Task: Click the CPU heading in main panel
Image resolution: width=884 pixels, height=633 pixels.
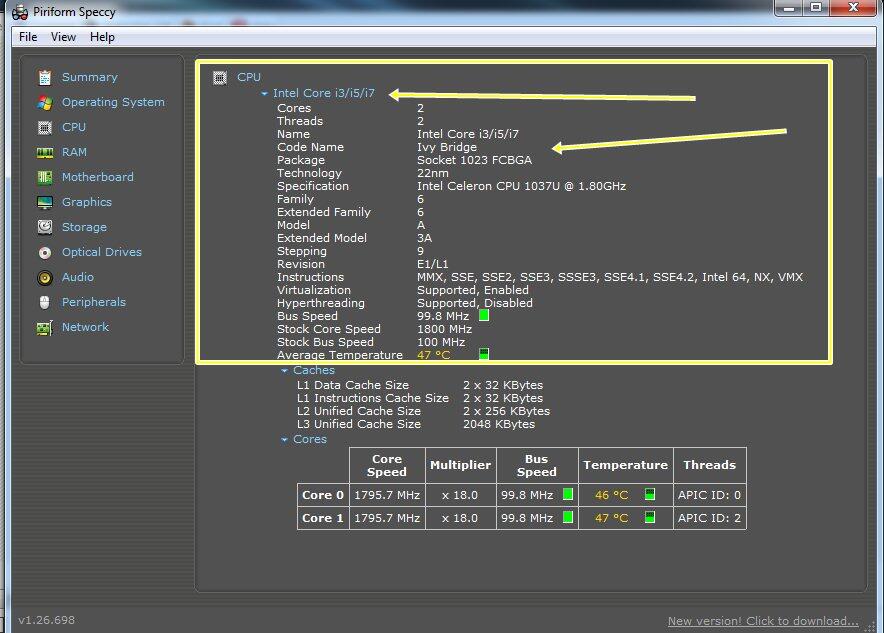Action: [249, 77]
